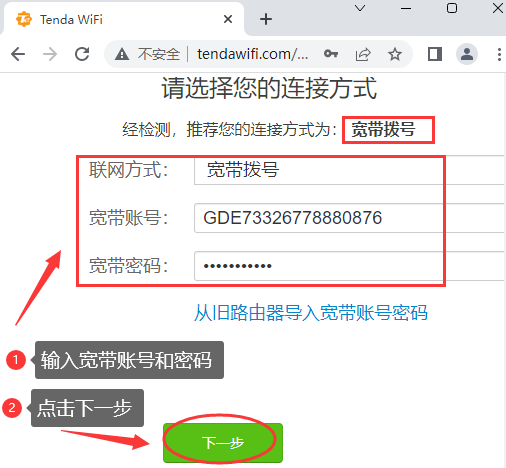506x468 pixels.
Task: Focus the 宽带账号 account input field
Action: click(x=350, y=218)
